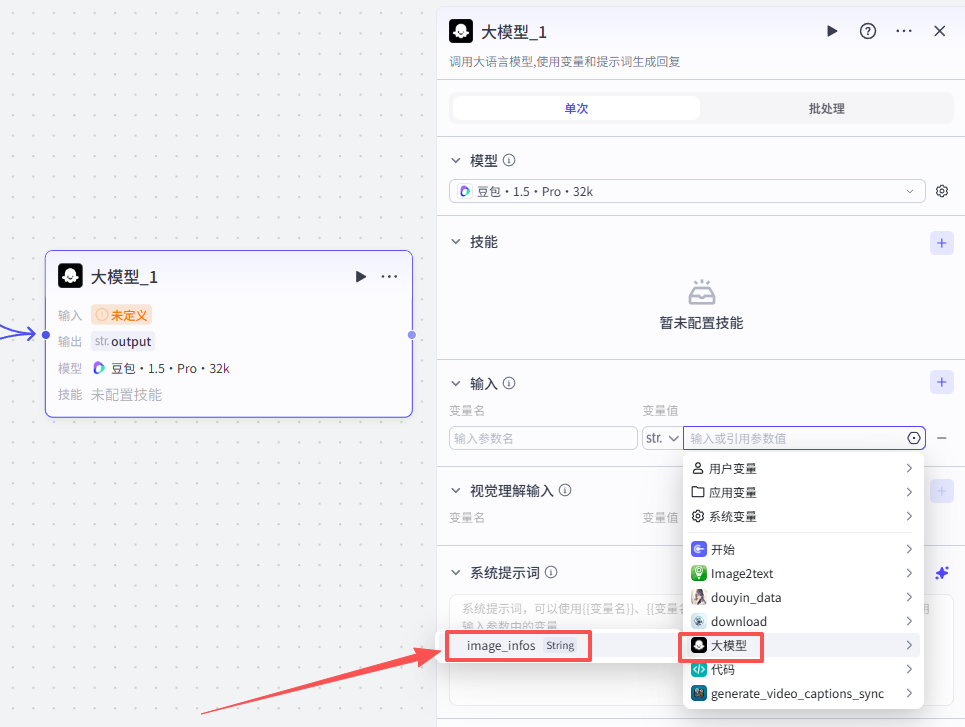965x727 pixels.
Task: Open more options in panel header
Action: 904,31
